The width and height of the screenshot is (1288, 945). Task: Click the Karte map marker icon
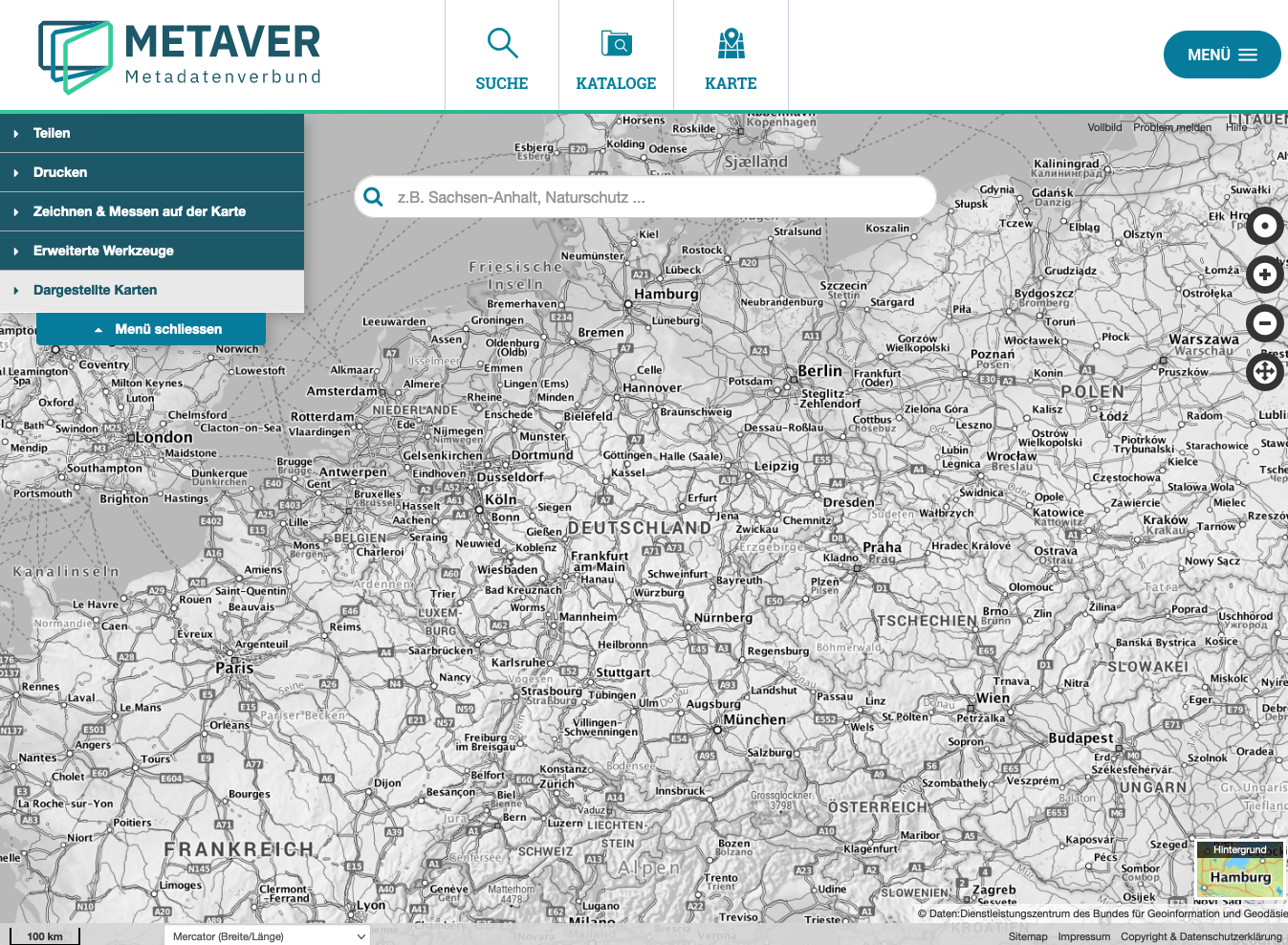coord(731,43)
